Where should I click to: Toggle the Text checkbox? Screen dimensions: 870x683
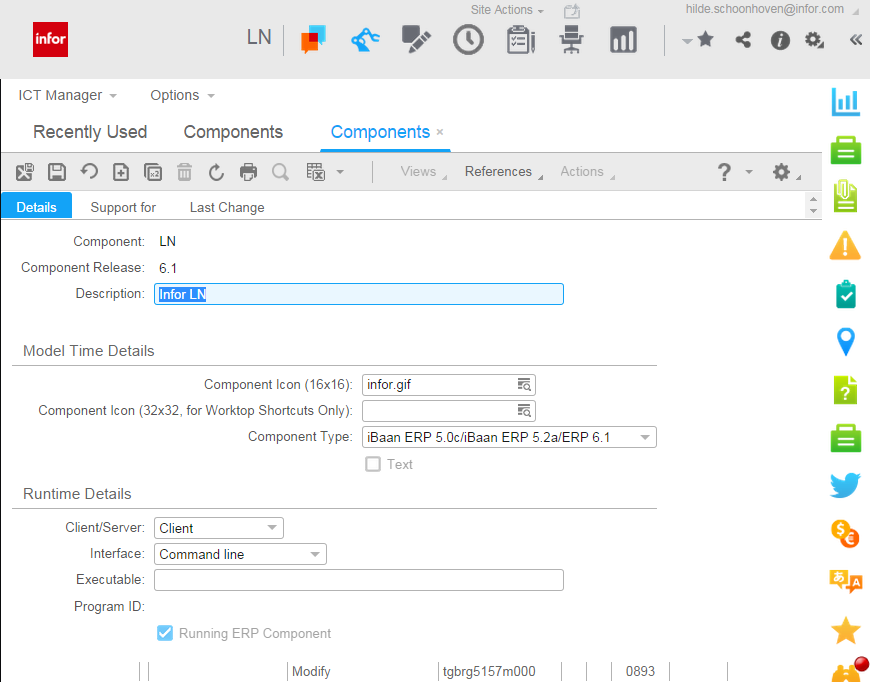click(x=373, y=464)
